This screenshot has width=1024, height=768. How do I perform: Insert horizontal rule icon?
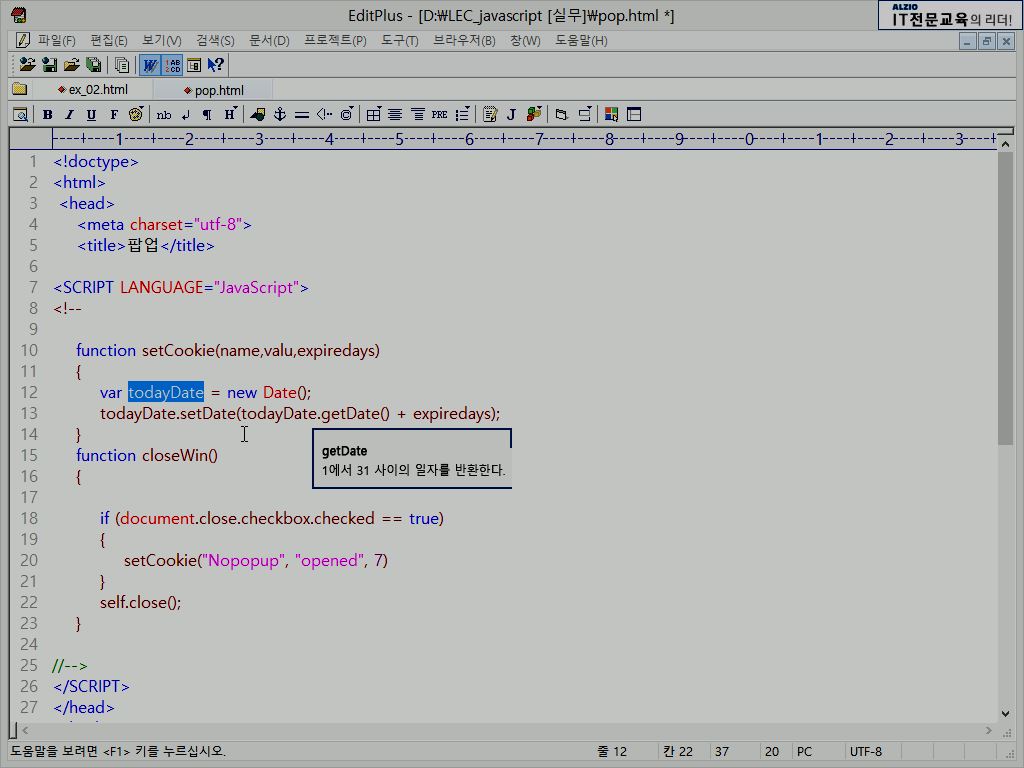click(302, 115)
